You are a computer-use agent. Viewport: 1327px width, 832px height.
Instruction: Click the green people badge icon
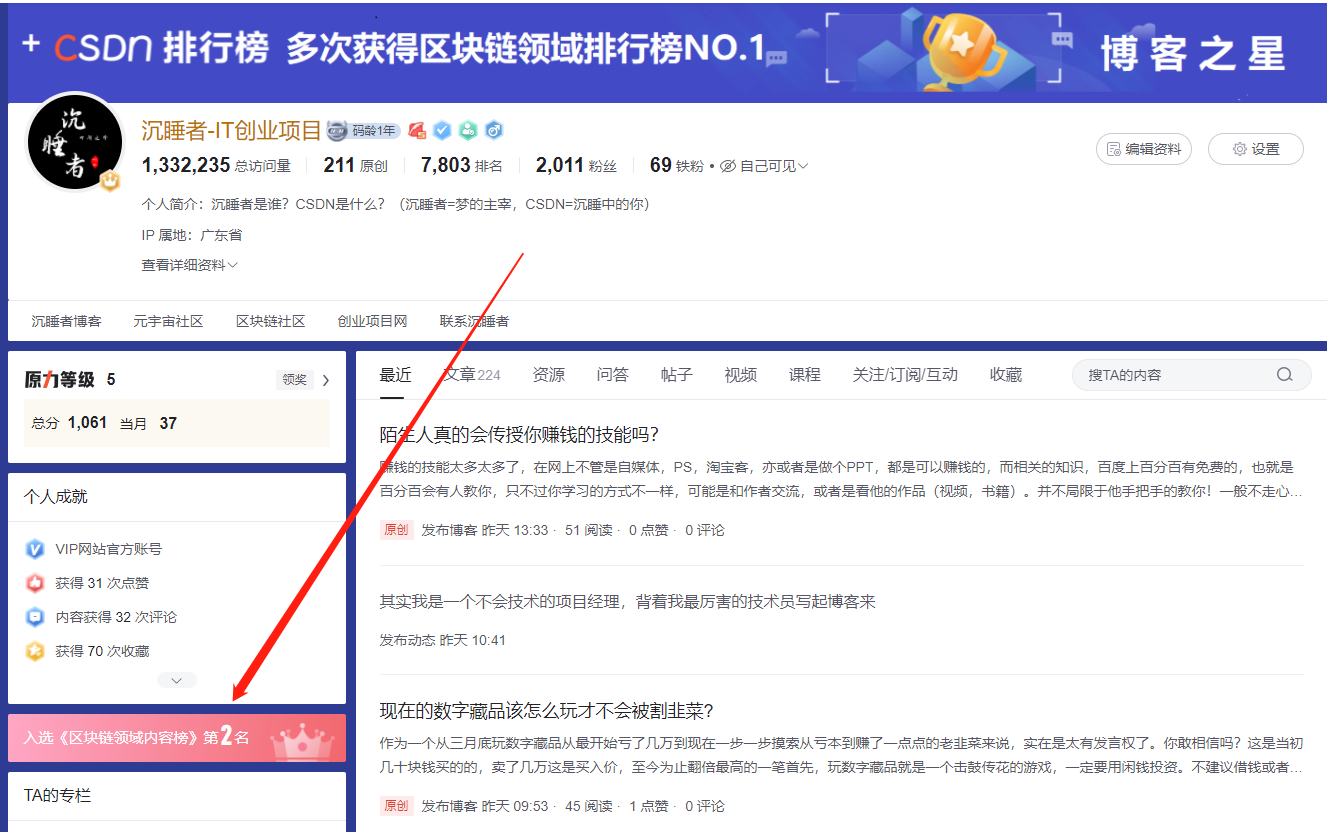[x=468, y=131]
